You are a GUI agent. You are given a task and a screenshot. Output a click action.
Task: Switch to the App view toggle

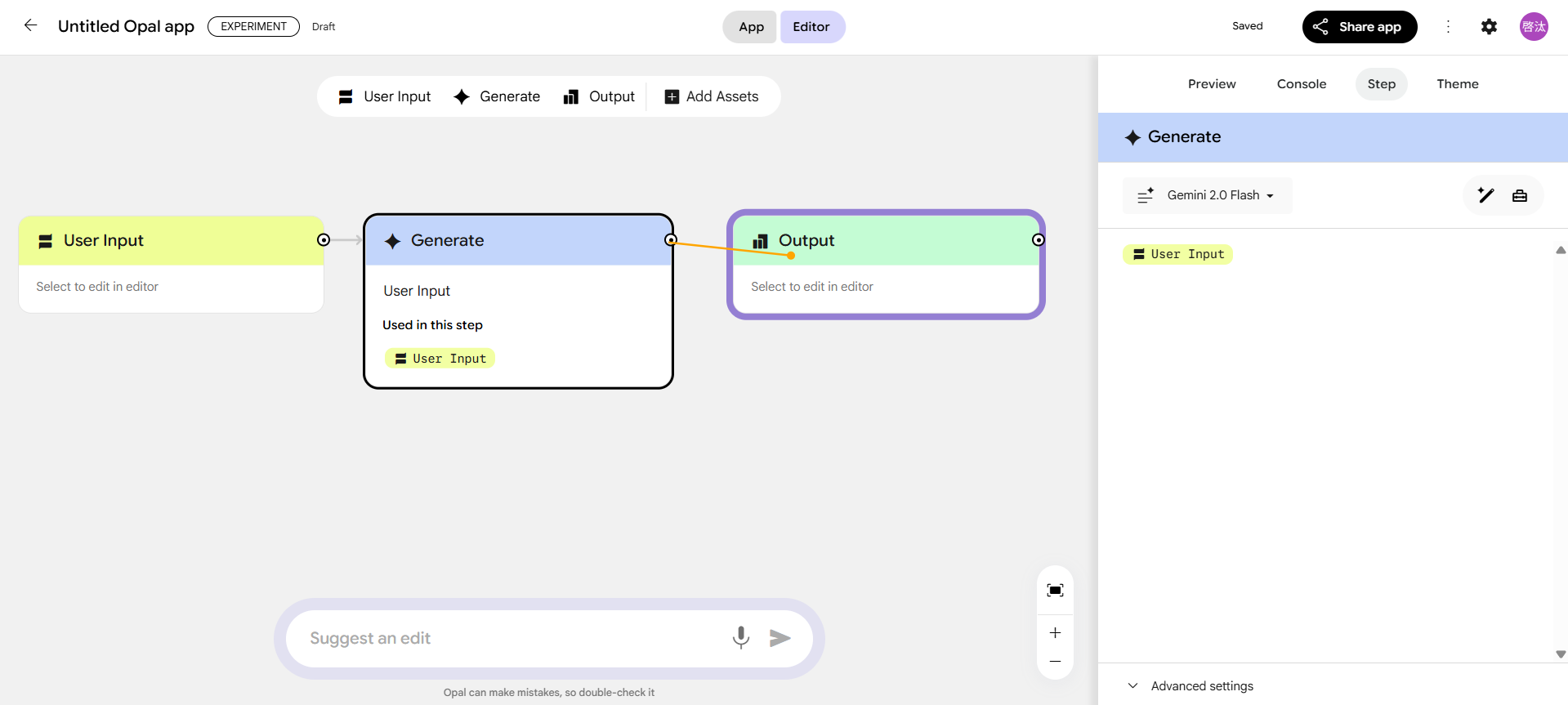[750, 27]
